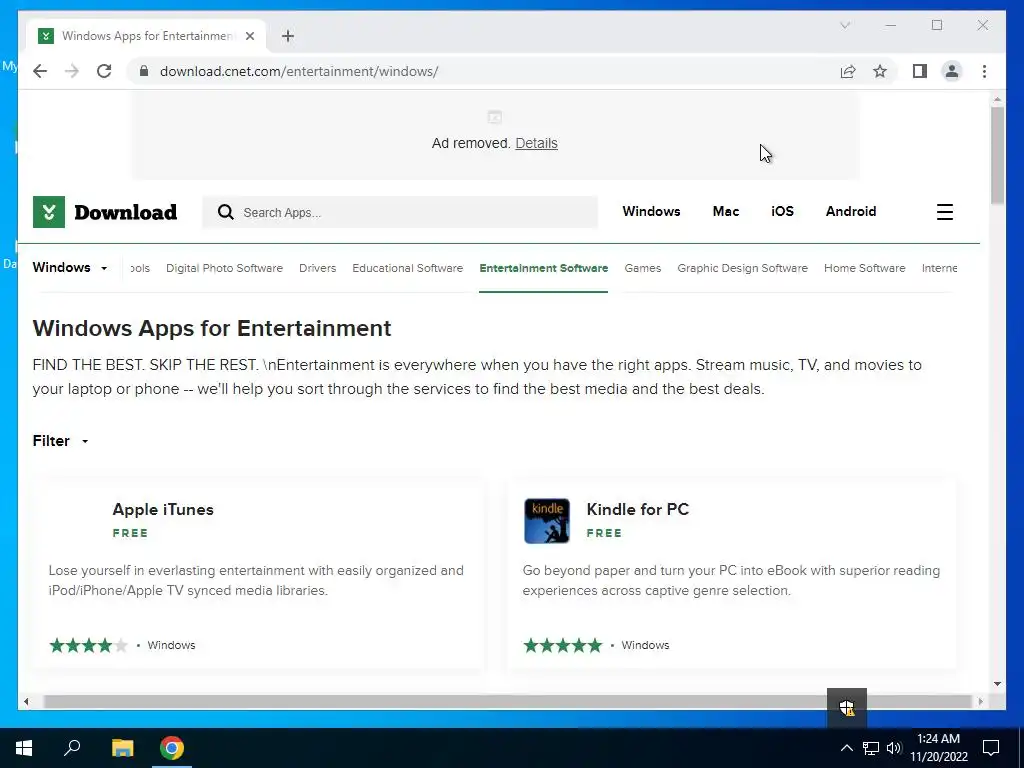Screen dimensions: 1024x768
Task: Open the Windows Start menu
Action: [24, 748]
